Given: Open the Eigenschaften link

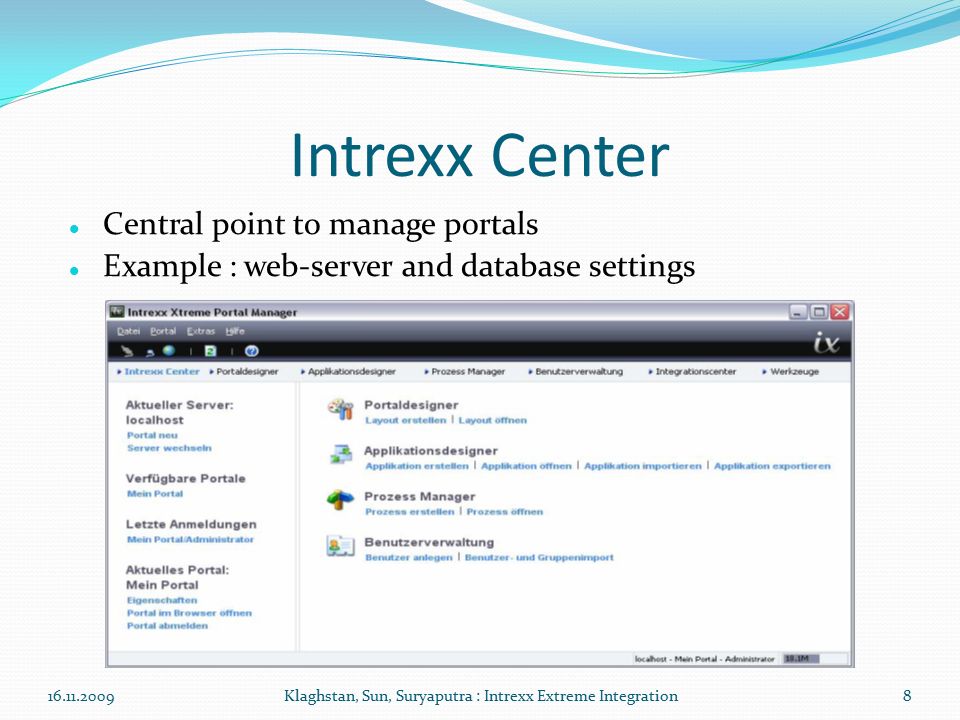Looking at the screenshot, I should point(162,601).
